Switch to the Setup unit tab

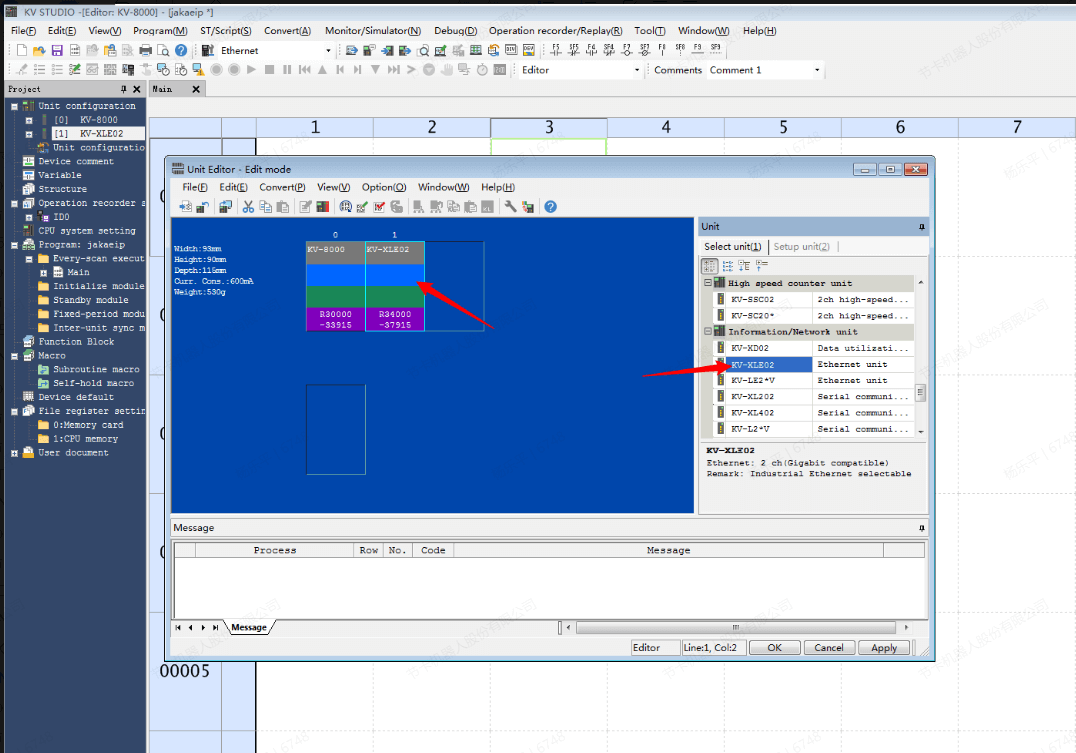801,247
